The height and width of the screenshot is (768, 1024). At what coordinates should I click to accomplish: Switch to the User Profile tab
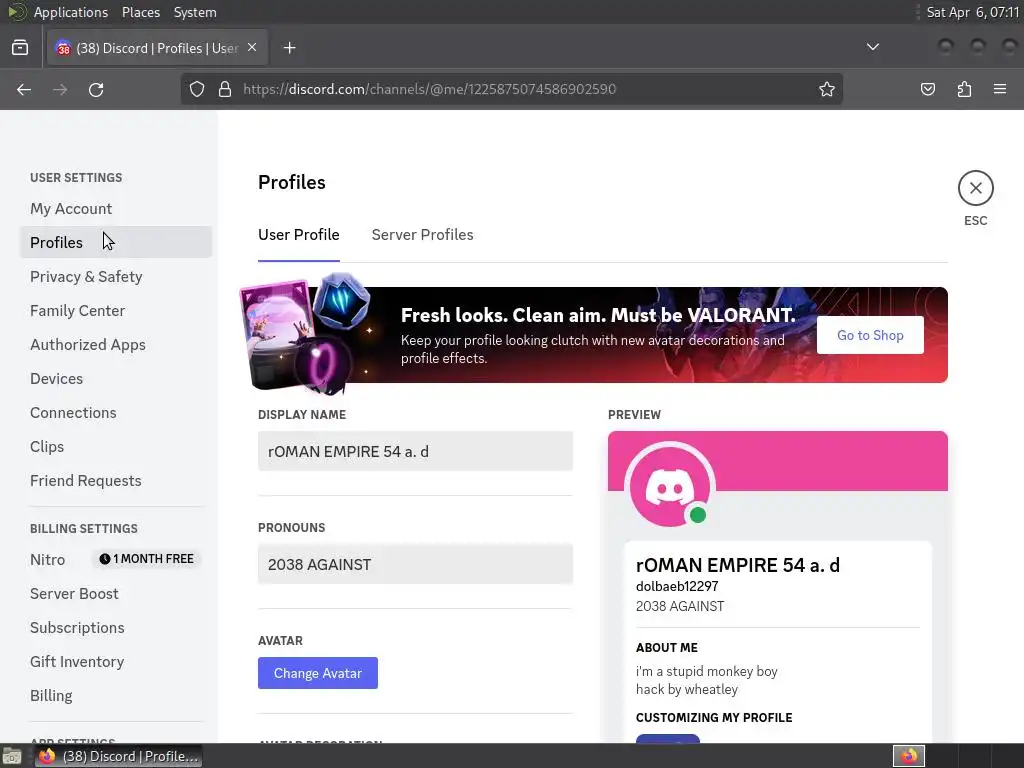[x=298, y=234]
